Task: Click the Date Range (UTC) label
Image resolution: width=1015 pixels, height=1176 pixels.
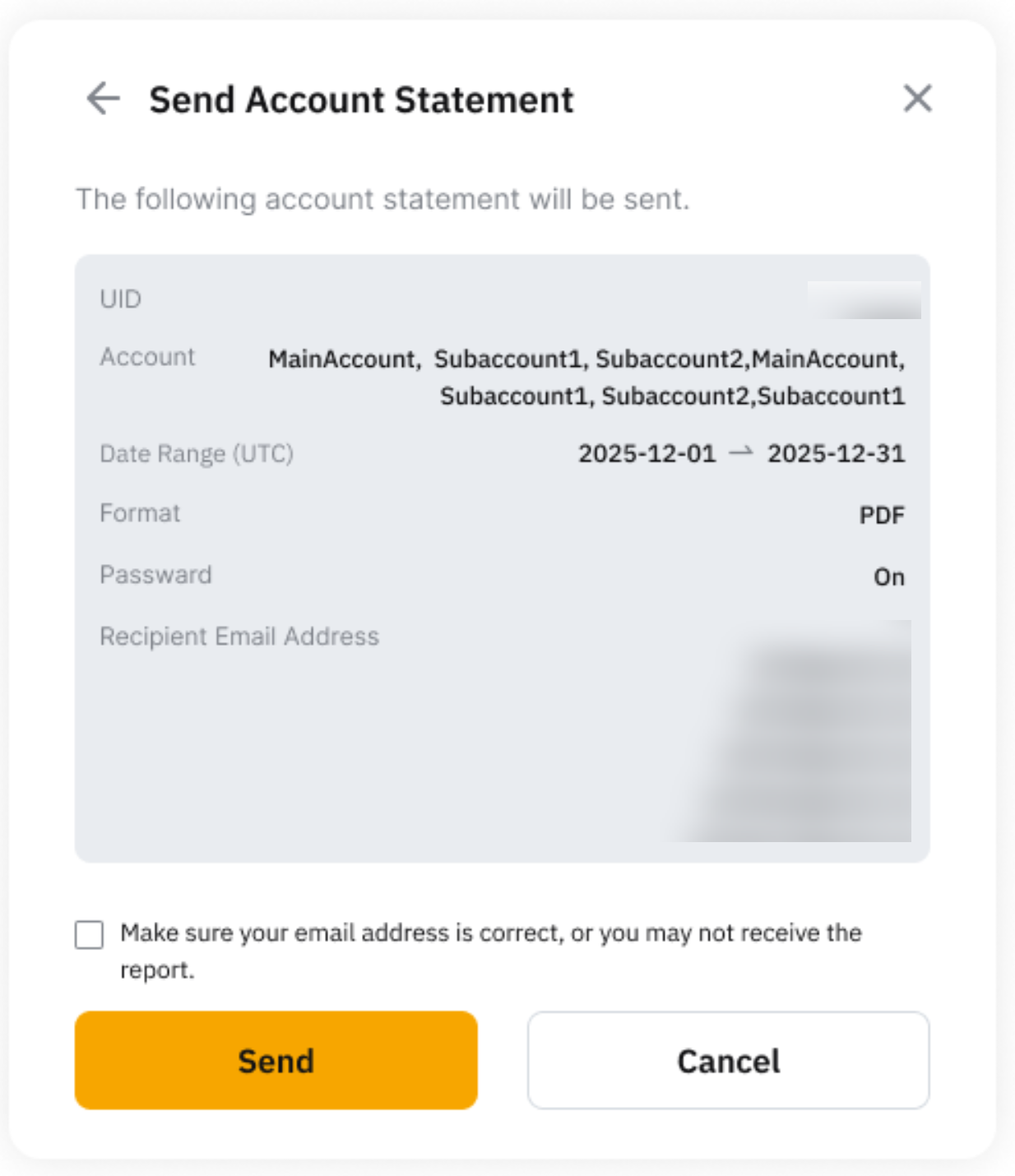Action: pos(196,454)
